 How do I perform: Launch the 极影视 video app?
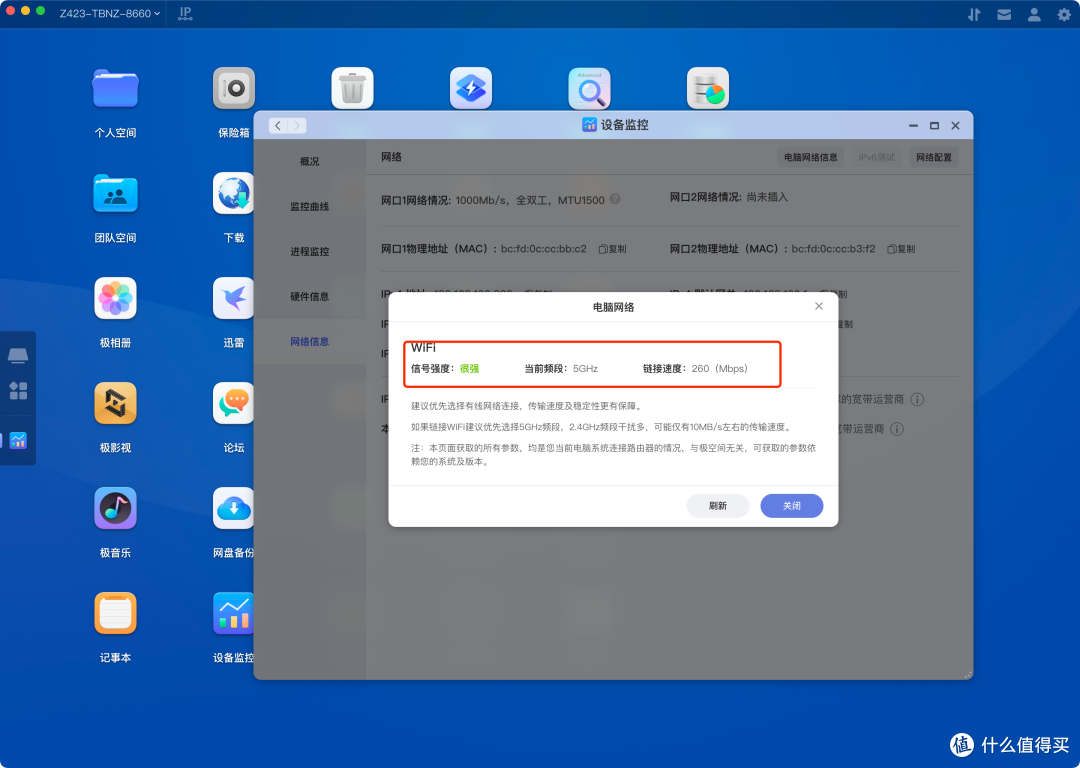point(115,404)
